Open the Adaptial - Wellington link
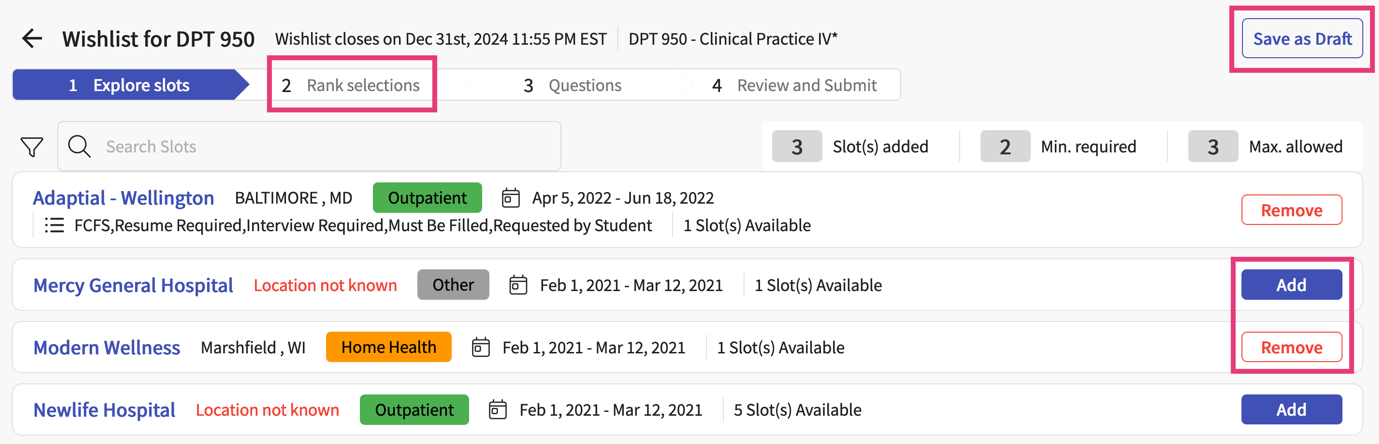Screen dimensions: 1379x444 [x=123, y=198]
